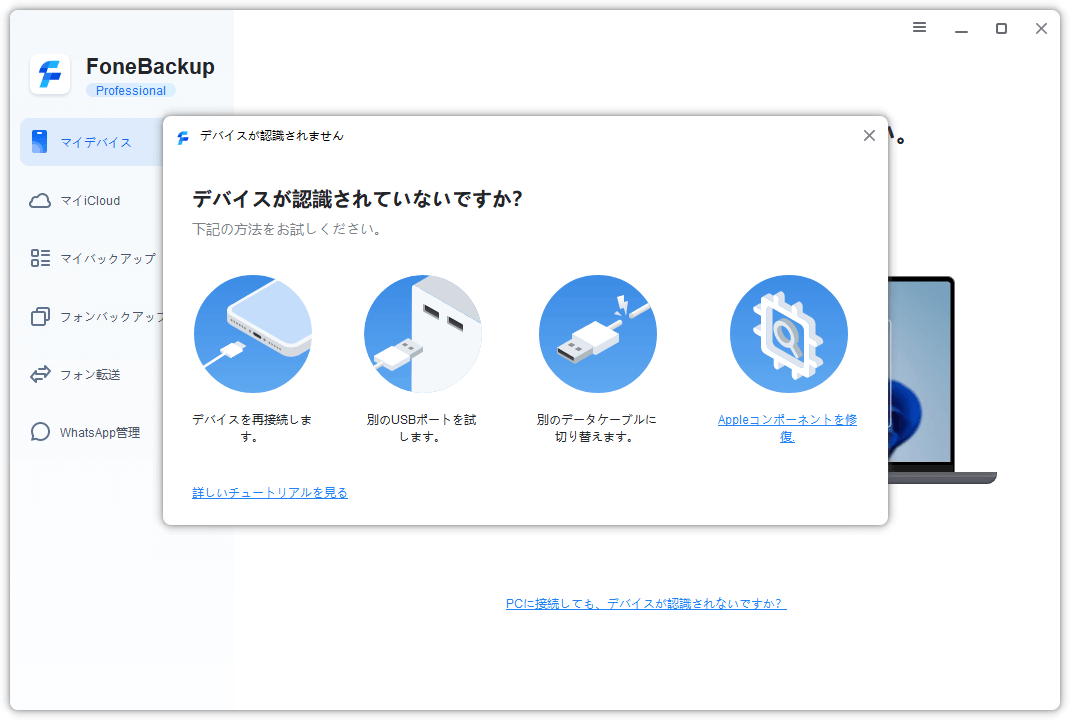Click the フォンバックアップ copy icon
1070x720 pixels.
(40, 317)
